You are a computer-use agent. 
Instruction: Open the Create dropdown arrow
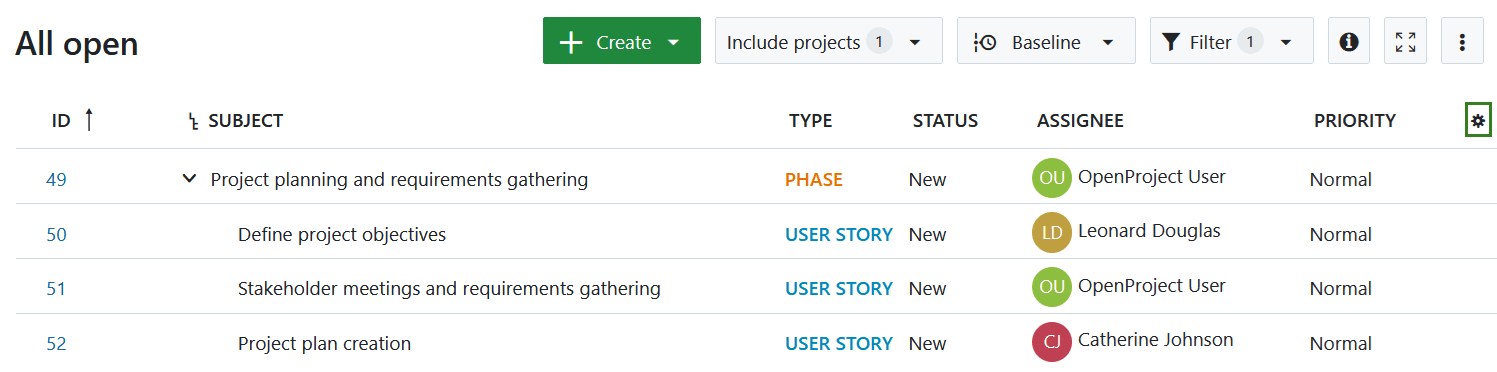[x=674, y=42]
